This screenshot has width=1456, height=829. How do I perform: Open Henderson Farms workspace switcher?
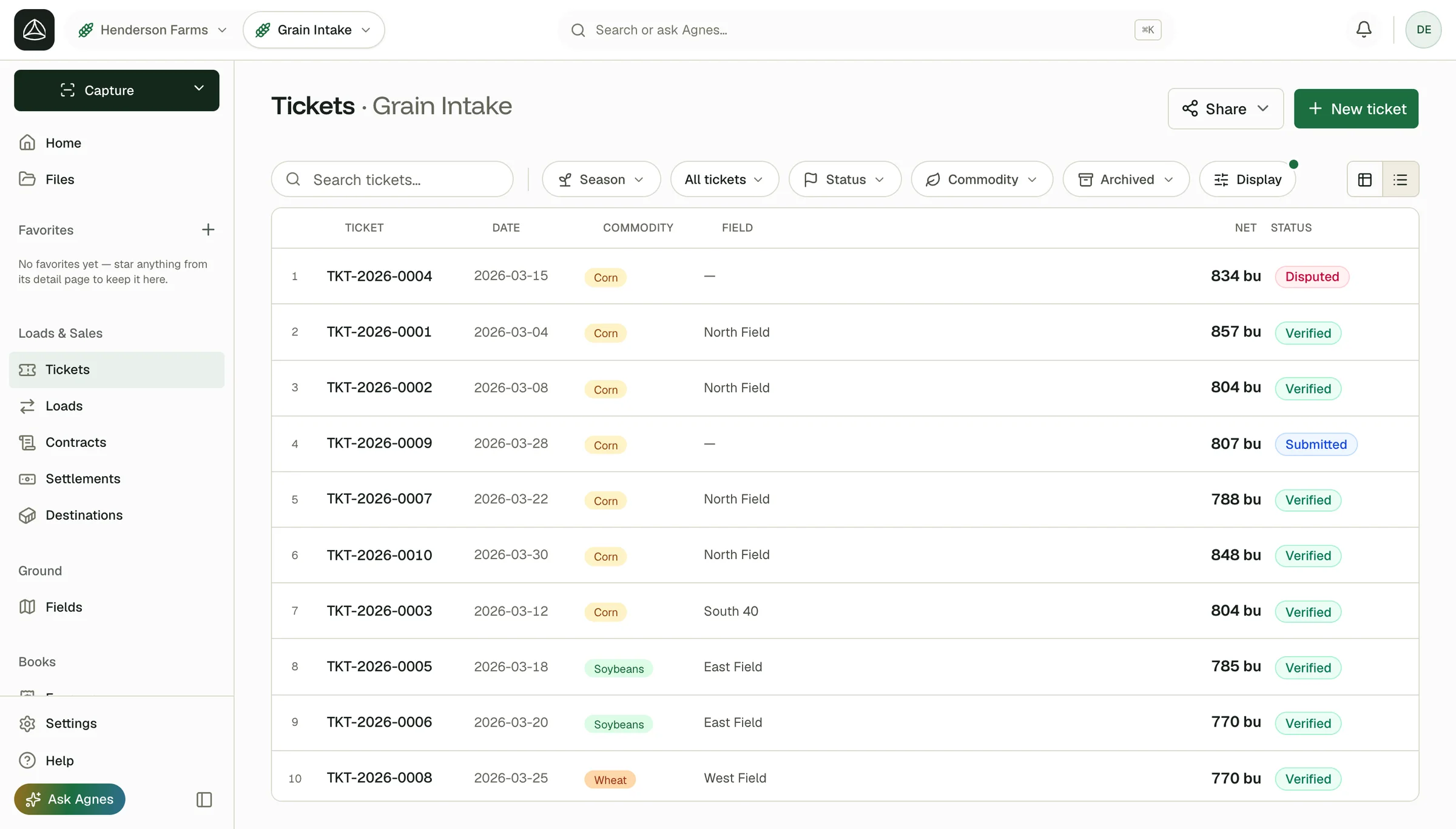point(152,30)
